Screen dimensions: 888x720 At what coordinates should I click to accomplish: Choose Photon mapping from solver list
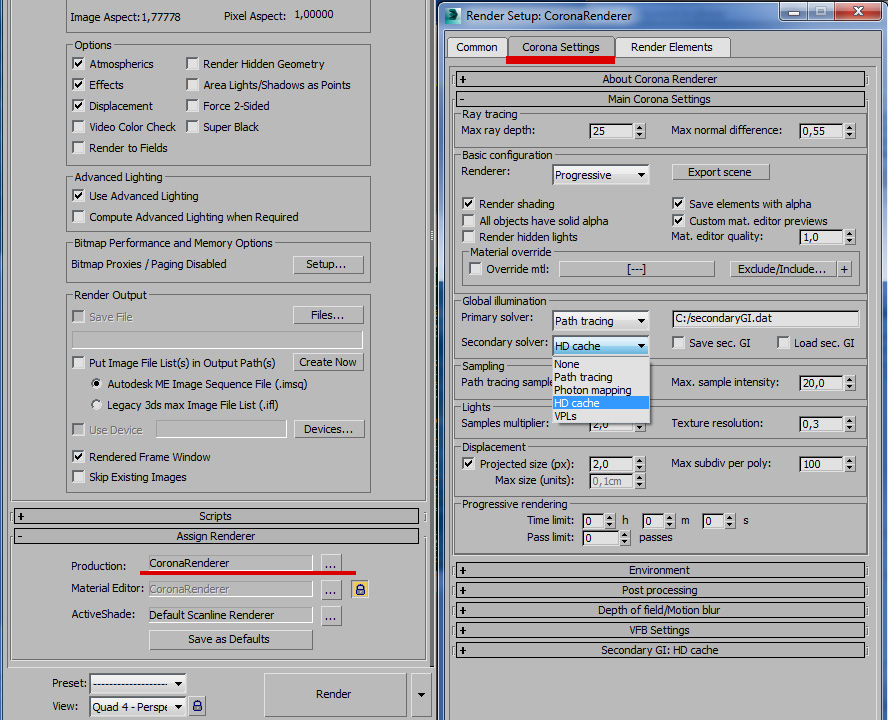[593, 390]
